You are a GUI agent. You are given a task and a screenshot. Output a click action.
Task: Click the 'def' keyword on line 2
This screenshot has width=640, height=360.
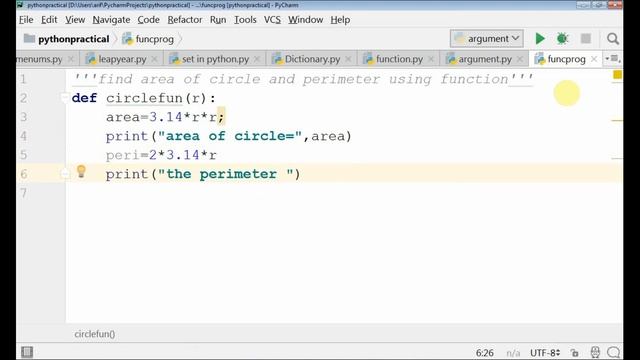[84, 98]
